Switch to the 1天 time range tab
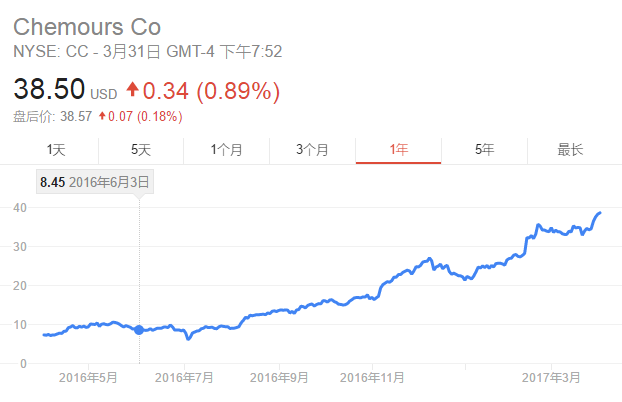This screenshot has width=622, height=402. (x=56, y=150)
